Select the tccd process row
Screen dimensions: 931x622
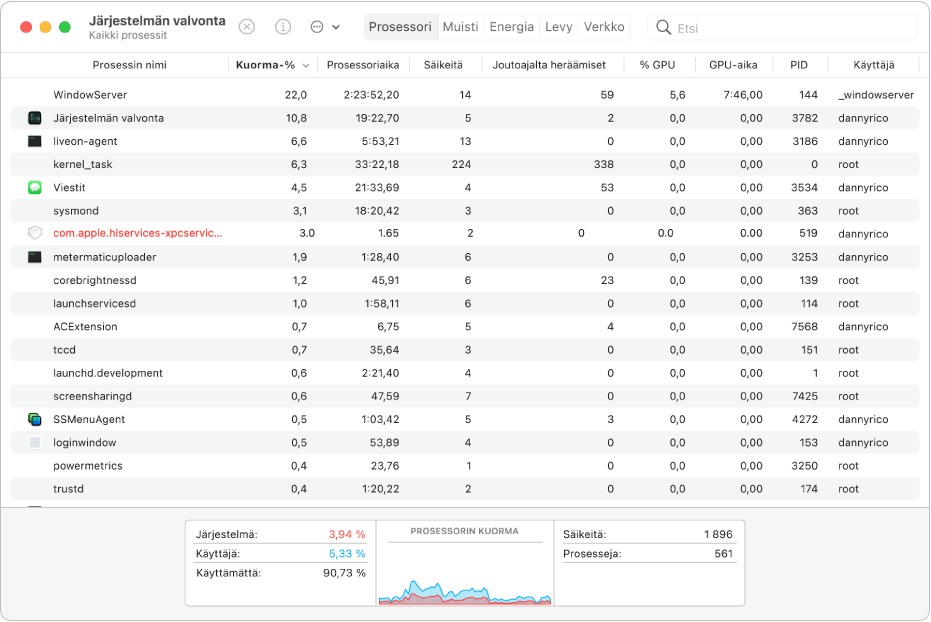(x=465, y=350)
